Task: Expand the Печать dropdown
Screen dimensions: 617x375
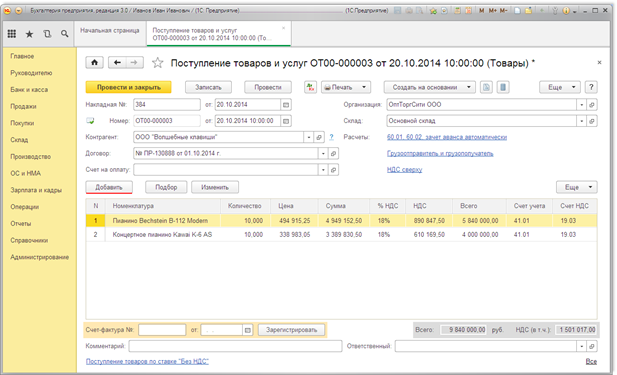Action: click(364, 87)
